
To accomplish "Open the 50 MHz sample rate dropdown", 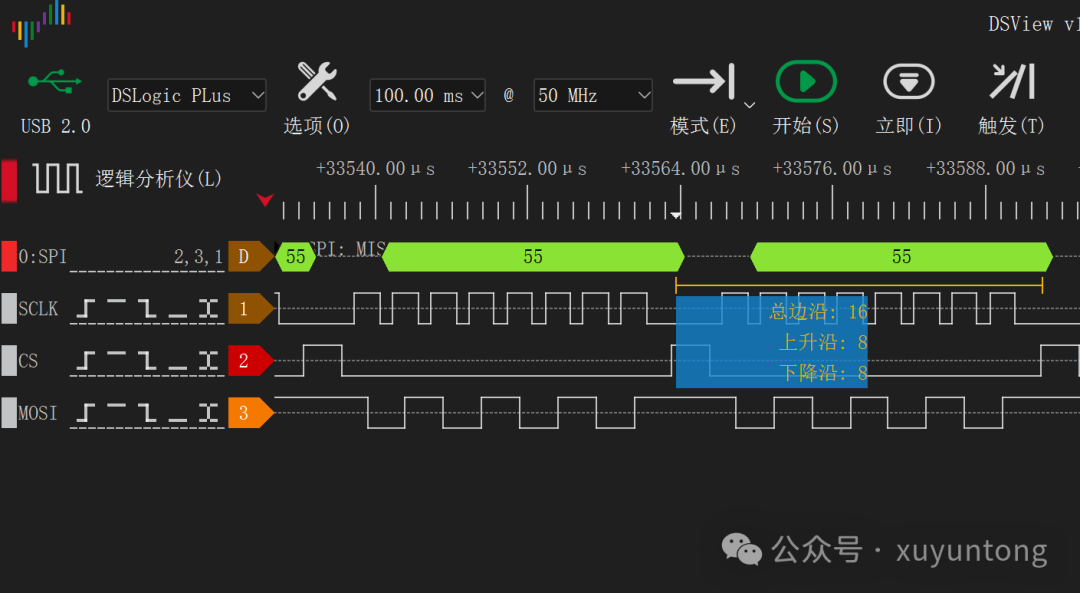I will tap(593, 95).
